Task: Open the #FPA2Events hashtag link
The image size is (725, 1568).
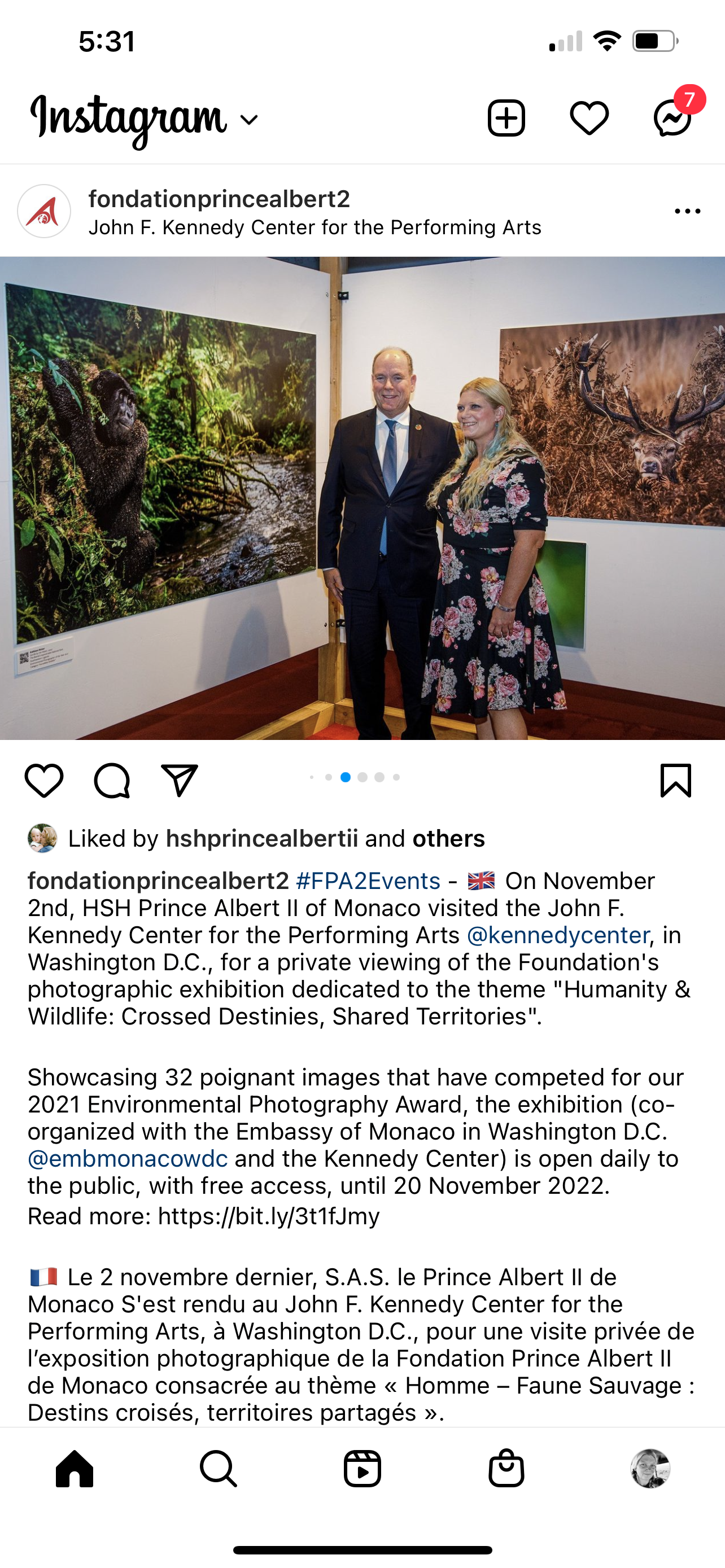Action: [368, 881]
